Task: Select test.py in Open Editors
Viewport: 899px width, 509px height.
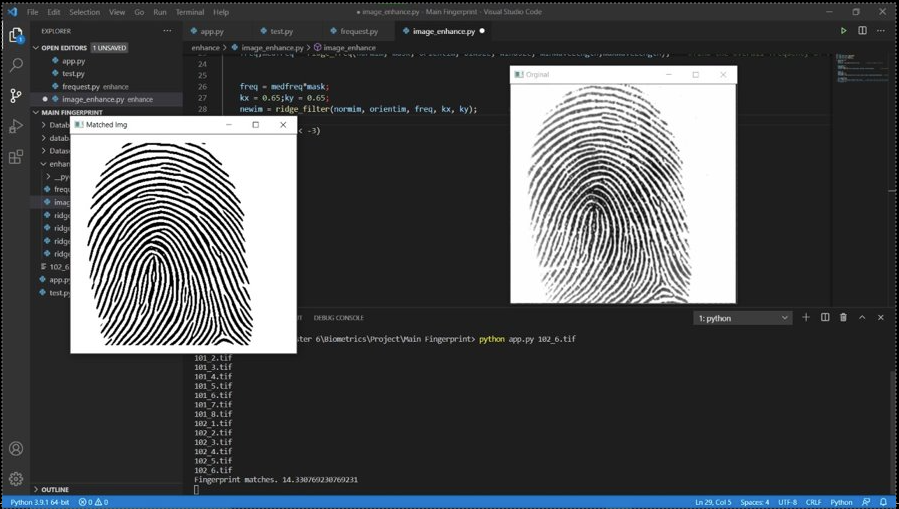Action: tap(73, 73)
